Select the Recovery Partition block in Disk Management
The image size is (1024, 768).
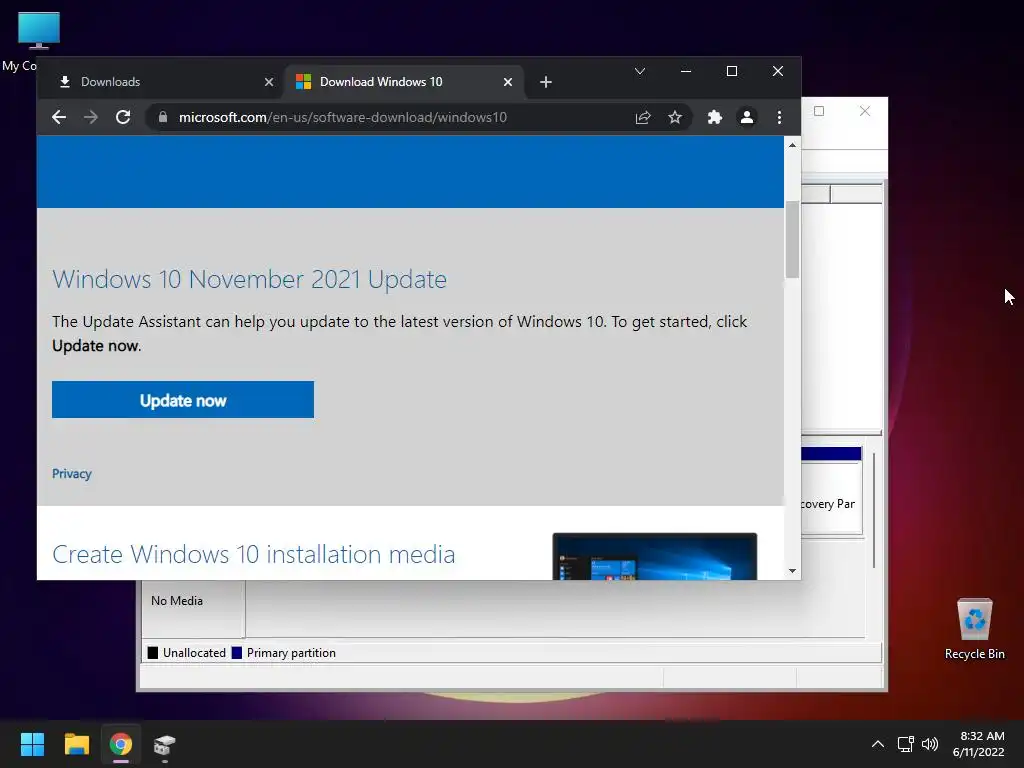831,491
